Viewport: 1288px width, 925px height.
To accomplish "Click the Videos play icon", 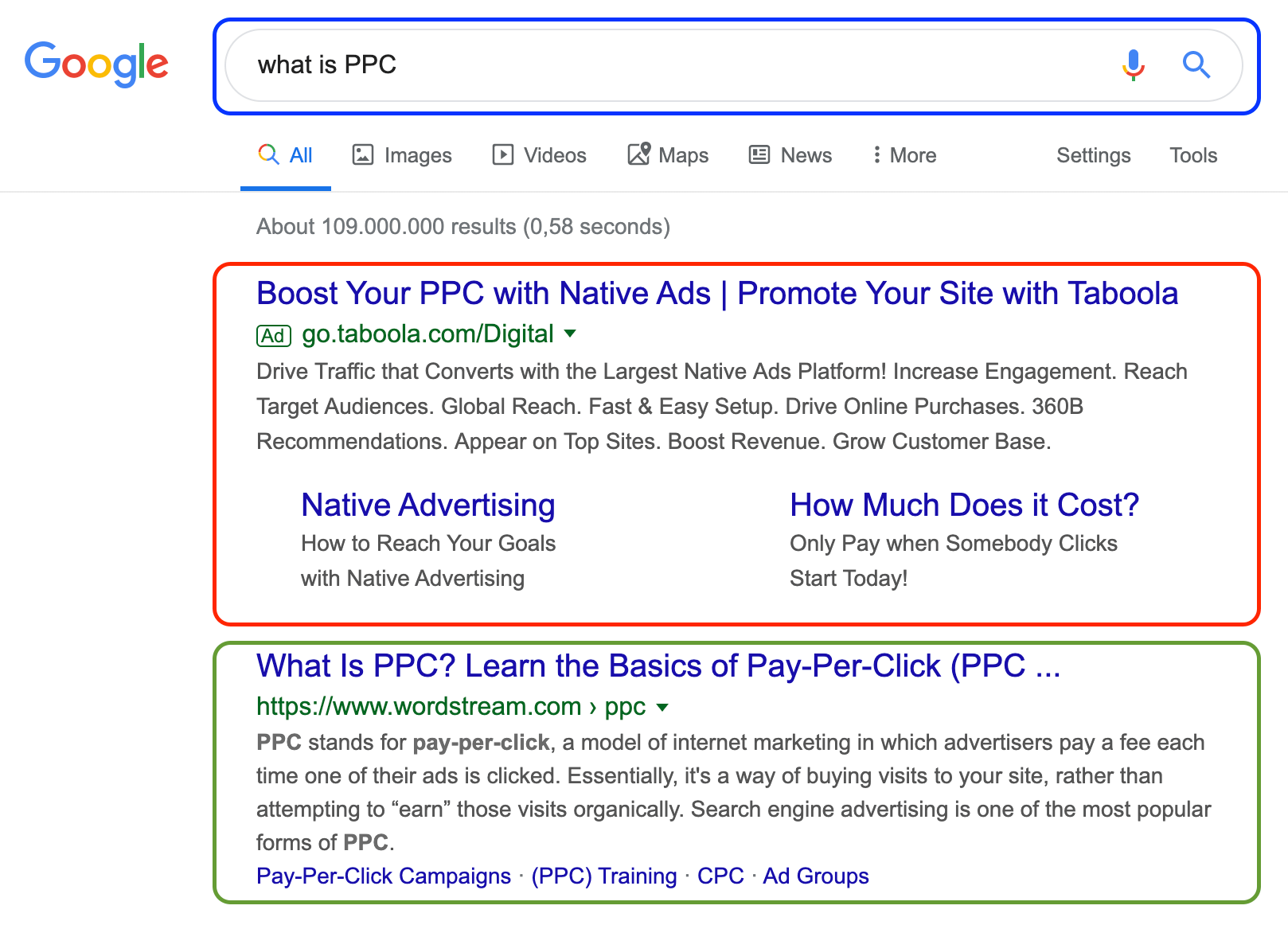I will coord(502,154).
